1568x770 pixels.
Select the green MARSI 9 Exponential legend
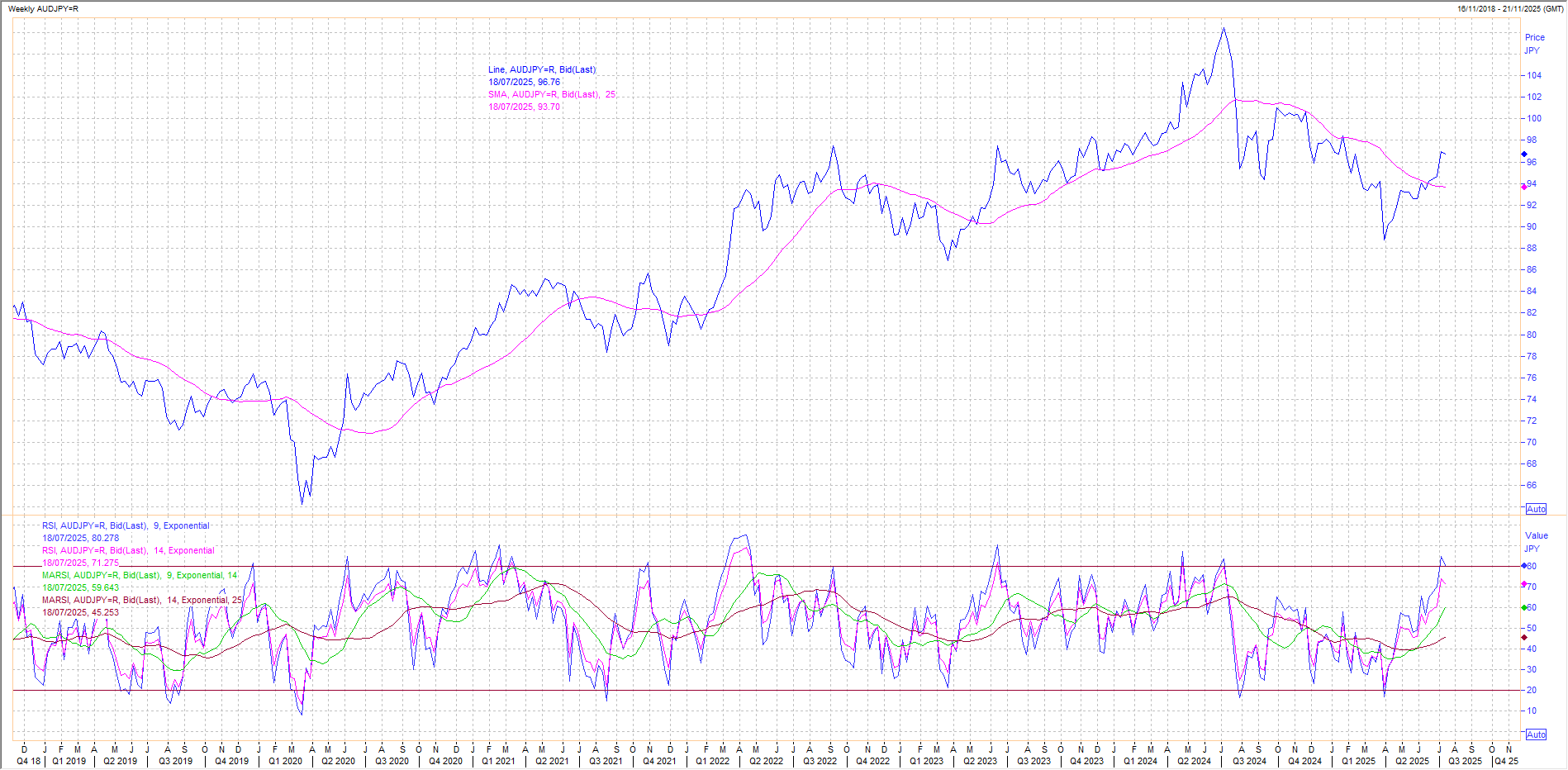click(140, 576)
